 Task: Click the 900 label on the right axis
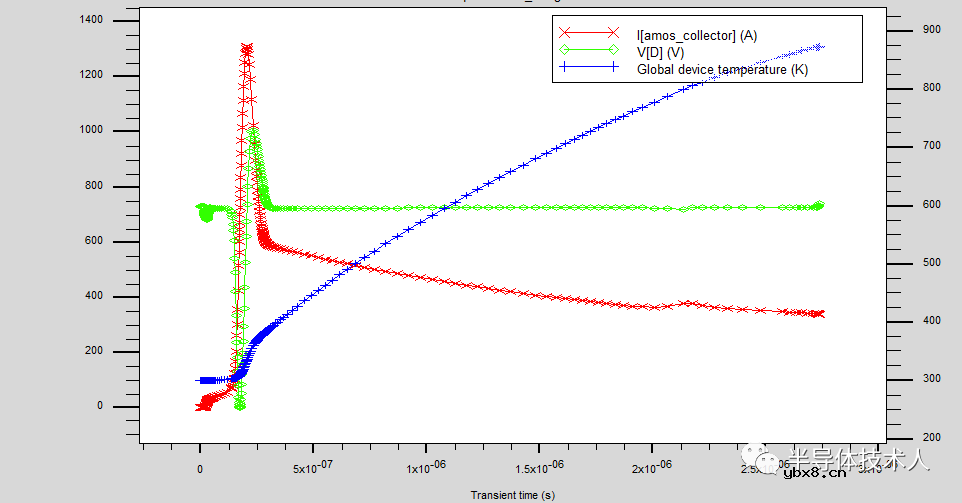931,30
